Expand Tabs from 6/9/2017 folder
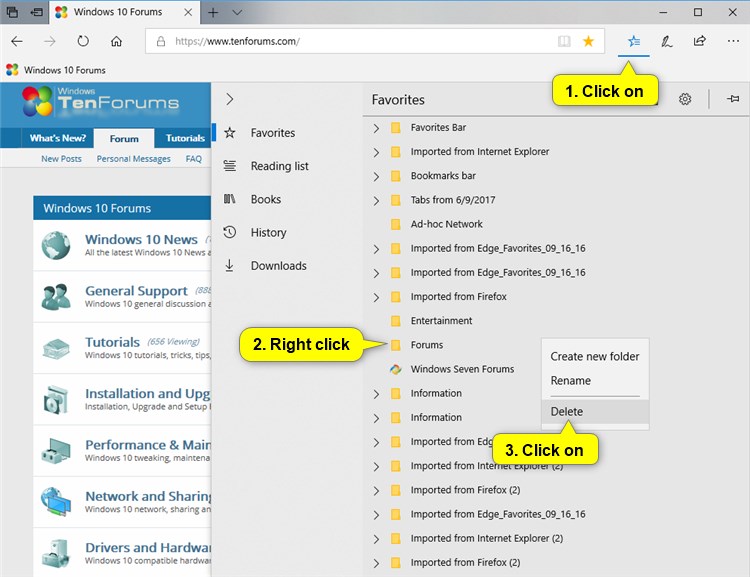 pos(376,200)
